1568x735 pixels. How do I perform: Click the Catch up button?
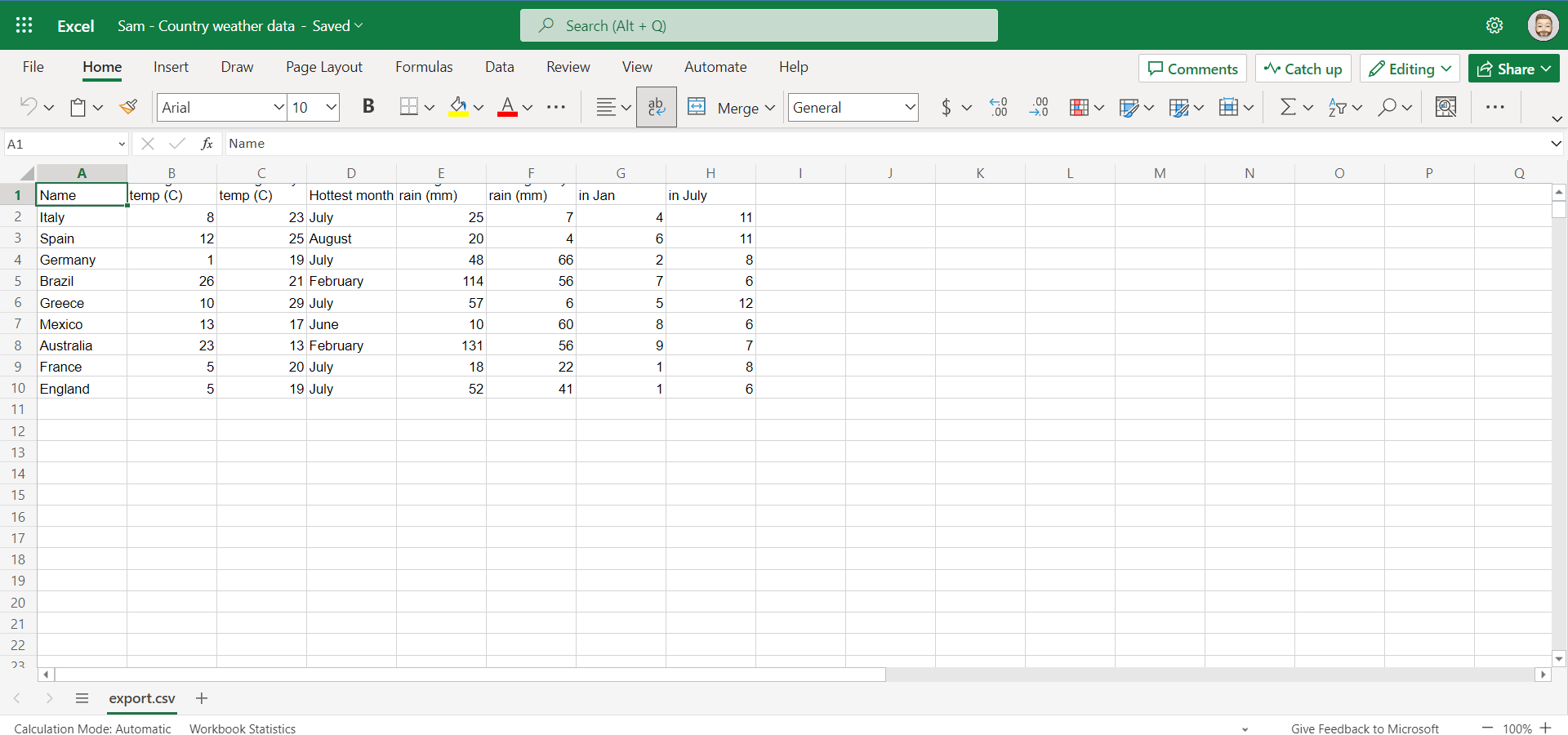tap(1303, 69)
